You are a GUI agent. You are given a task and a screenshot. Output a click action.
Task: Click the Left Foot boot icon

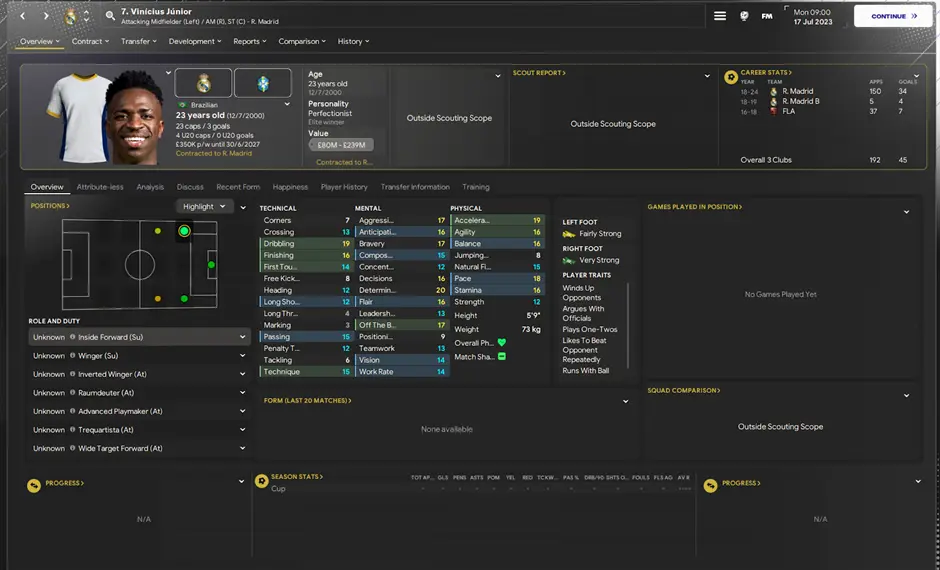(x=569, y=234)
